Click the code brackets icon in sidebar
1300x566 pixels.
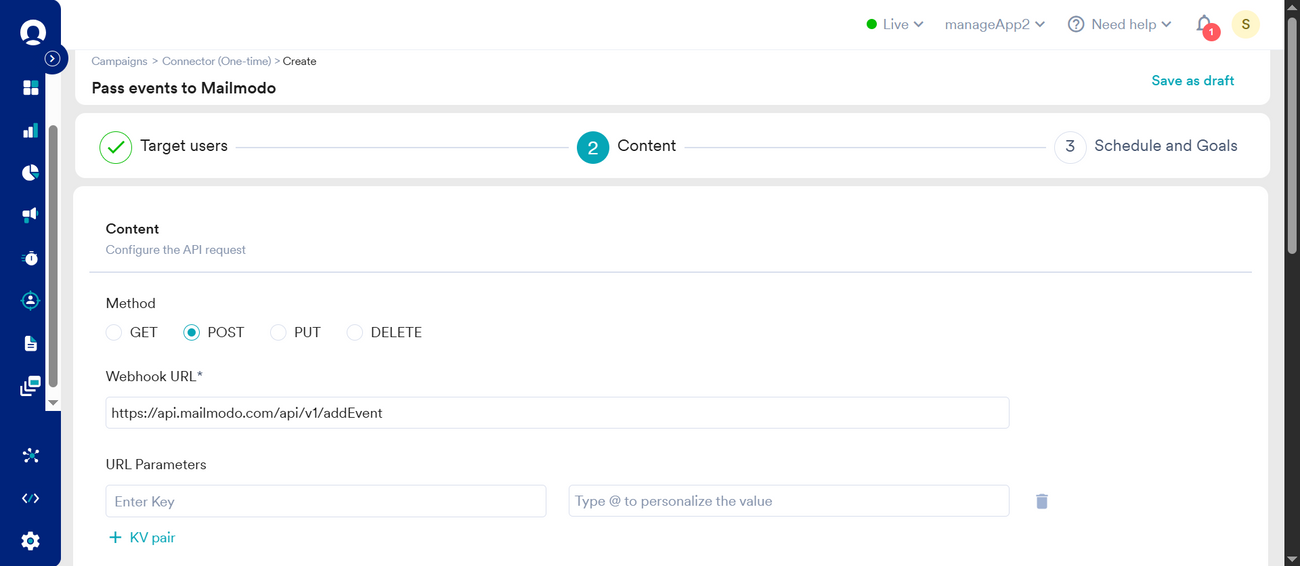pyautogui.click(x=31, y=498)
